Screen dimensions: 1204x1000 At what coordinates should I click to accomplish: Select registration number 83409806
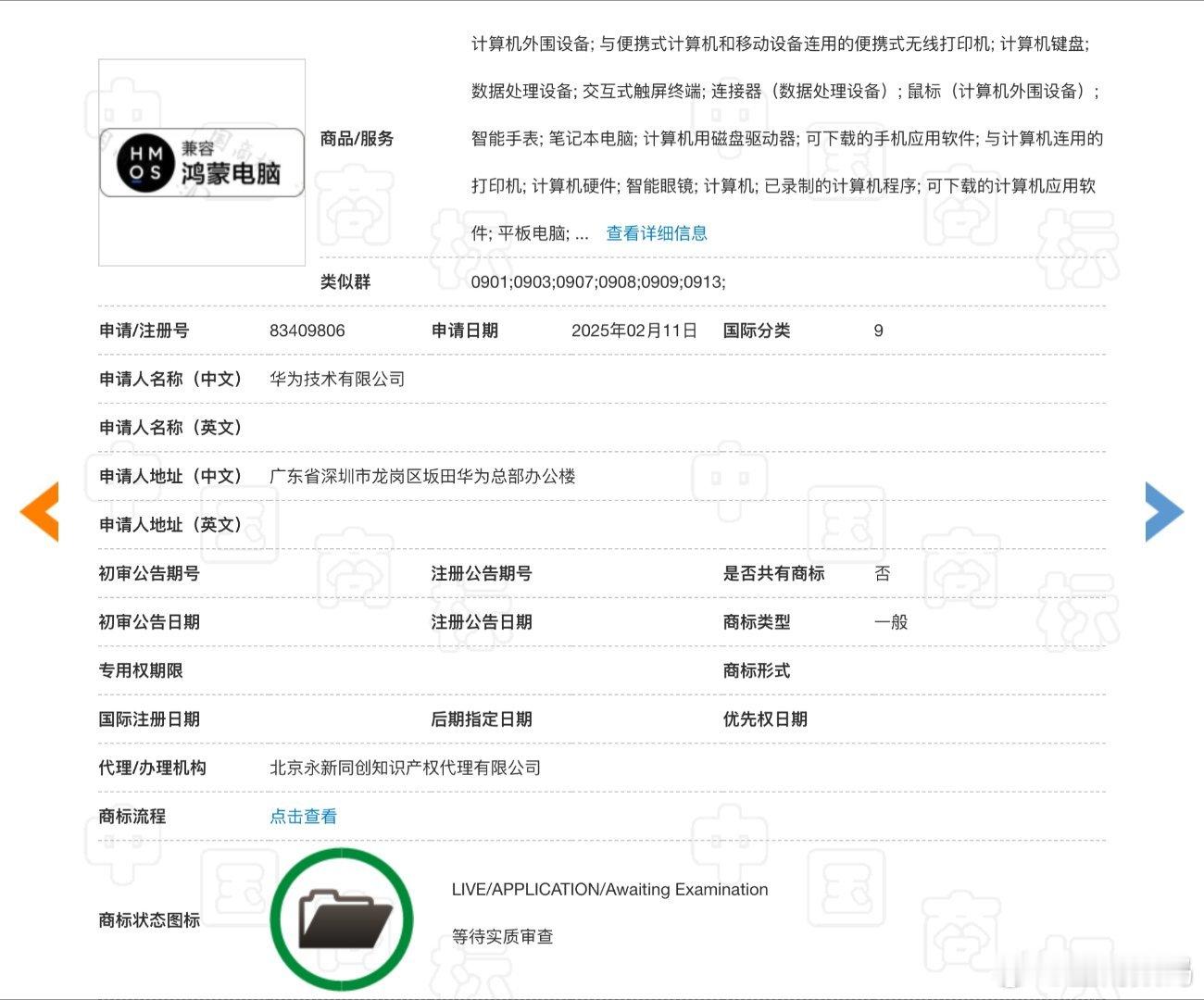(x=307, y=331)
